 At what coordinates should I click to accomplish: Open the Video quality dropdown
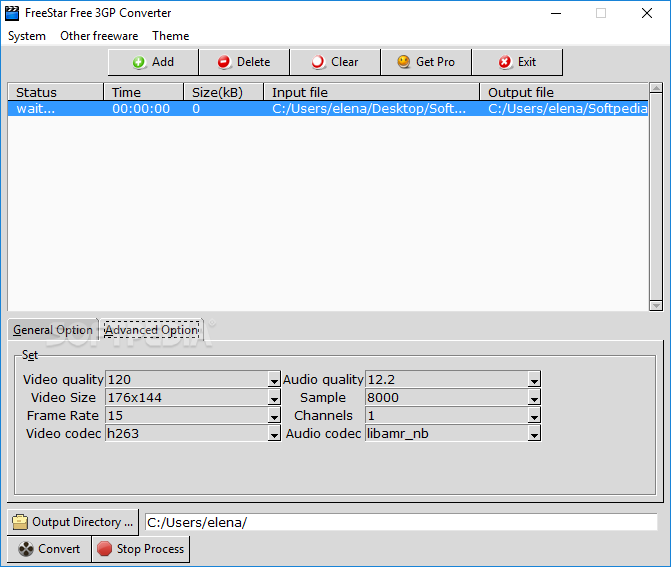274,380
